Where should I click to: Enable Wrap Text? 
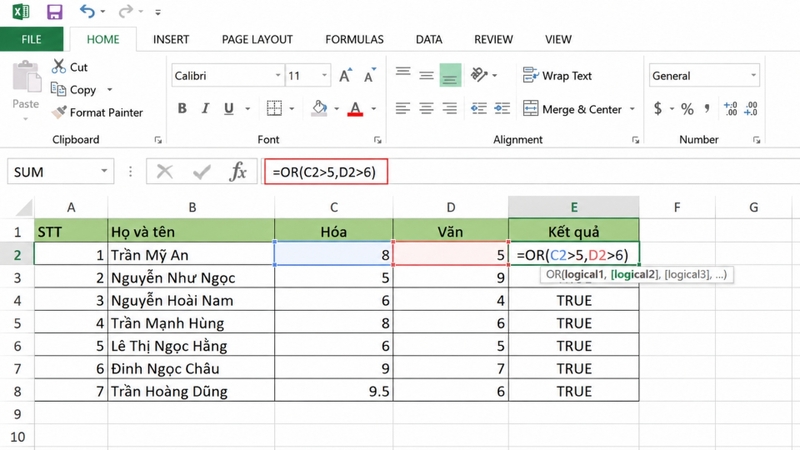click(x=557, y=76)
